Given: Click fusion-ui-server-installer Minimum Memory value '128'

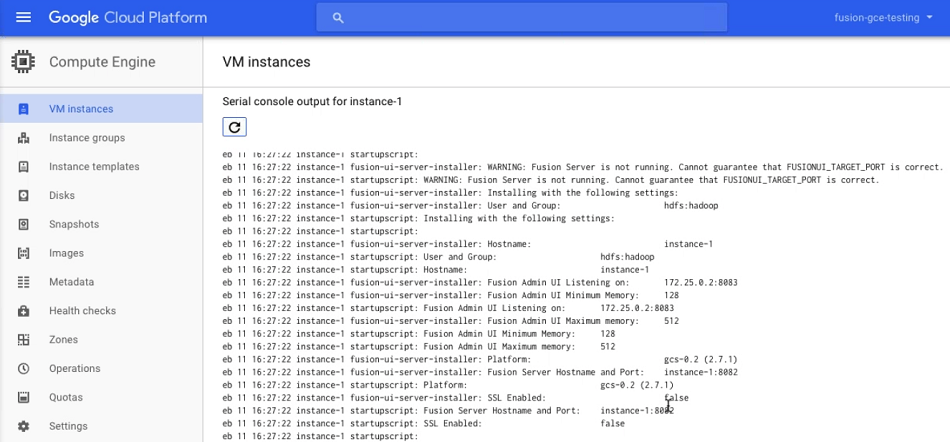Looking at the screenshot, I should pyautogui.click(x=671, y=295).
